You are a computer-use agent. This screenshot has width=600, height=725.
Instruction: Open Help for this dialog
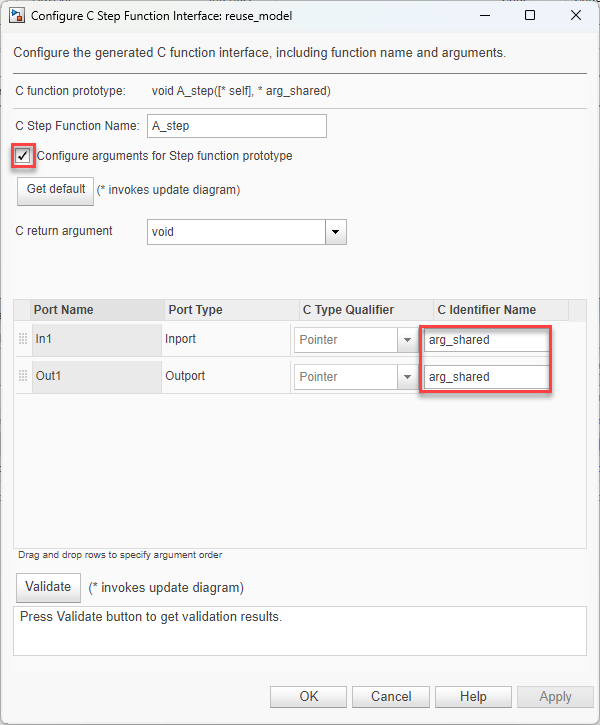coord(473,697)
